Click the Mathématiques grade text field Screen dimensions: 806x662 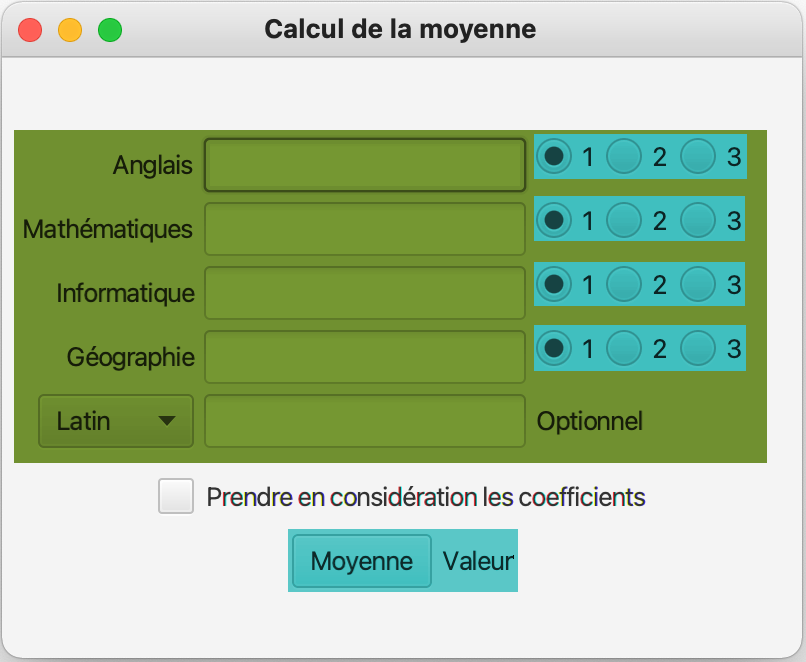[365, 229]
